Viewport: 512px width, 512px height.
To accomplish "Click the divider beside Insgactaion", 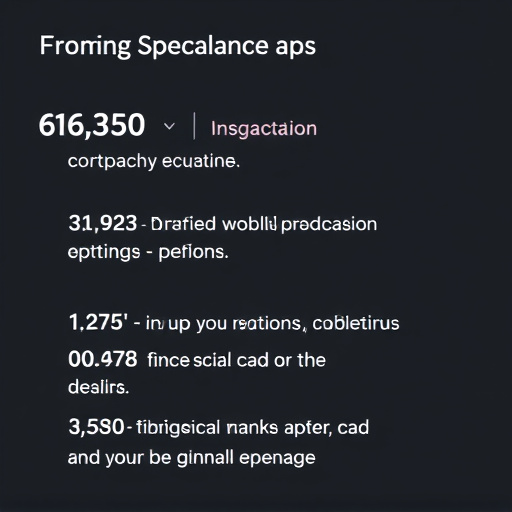I will (x=194, y=126).
